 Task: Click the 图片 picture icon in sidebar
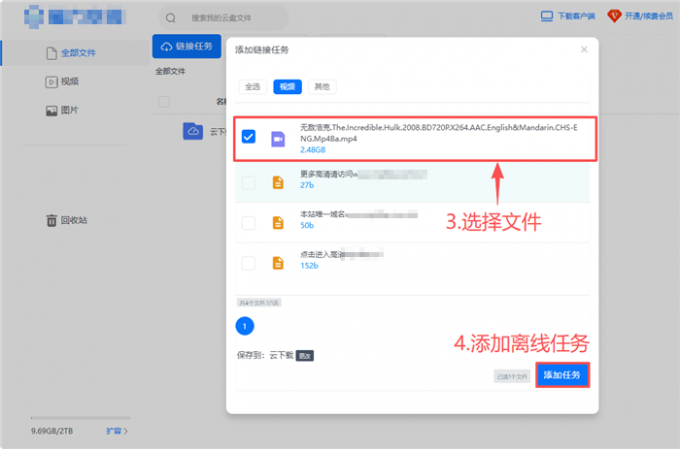(x=52, y=111)
